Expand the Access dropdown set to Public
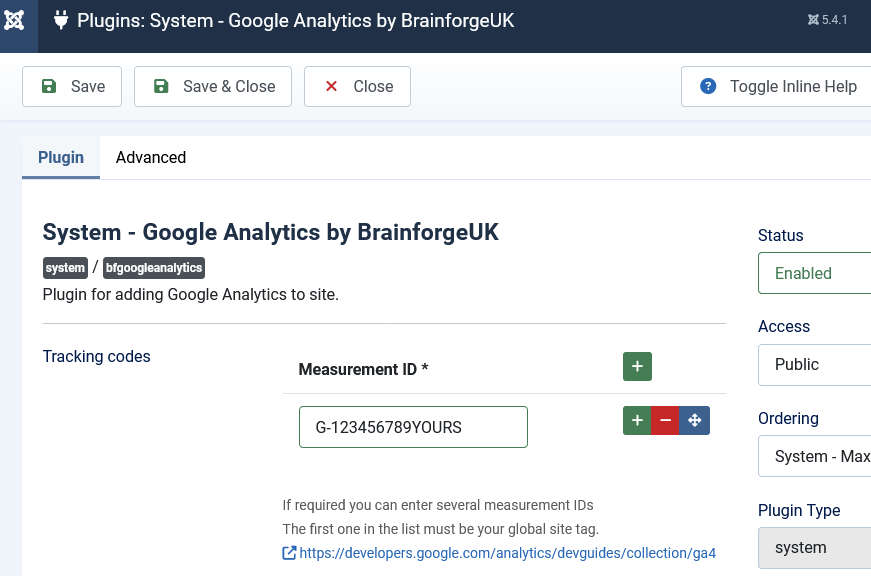The width and height of the screenshot is (871, 576). (814, 365)
